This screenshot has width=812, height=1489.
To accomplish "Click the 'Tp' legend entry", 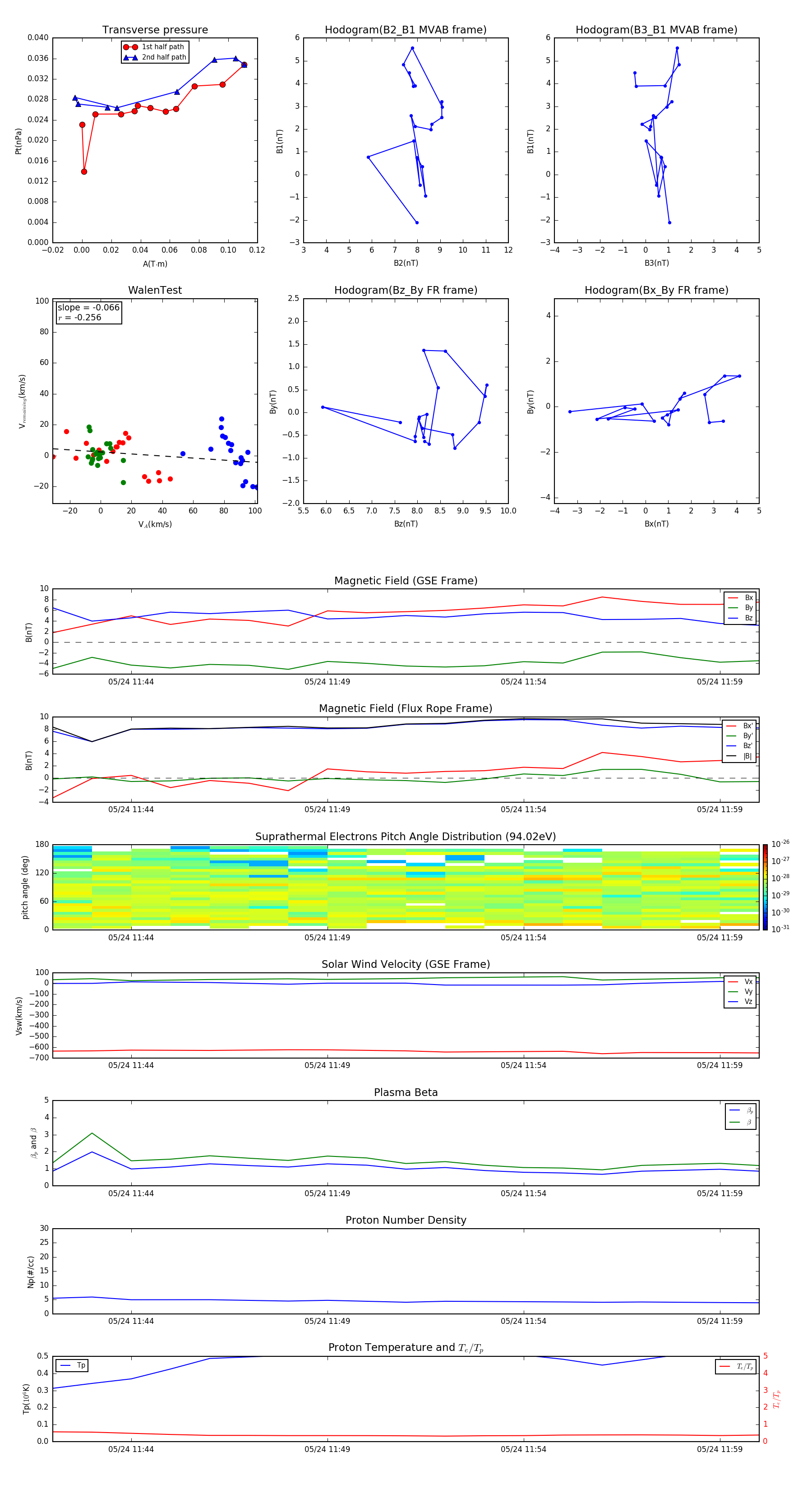I will [x=72, y=1366].
